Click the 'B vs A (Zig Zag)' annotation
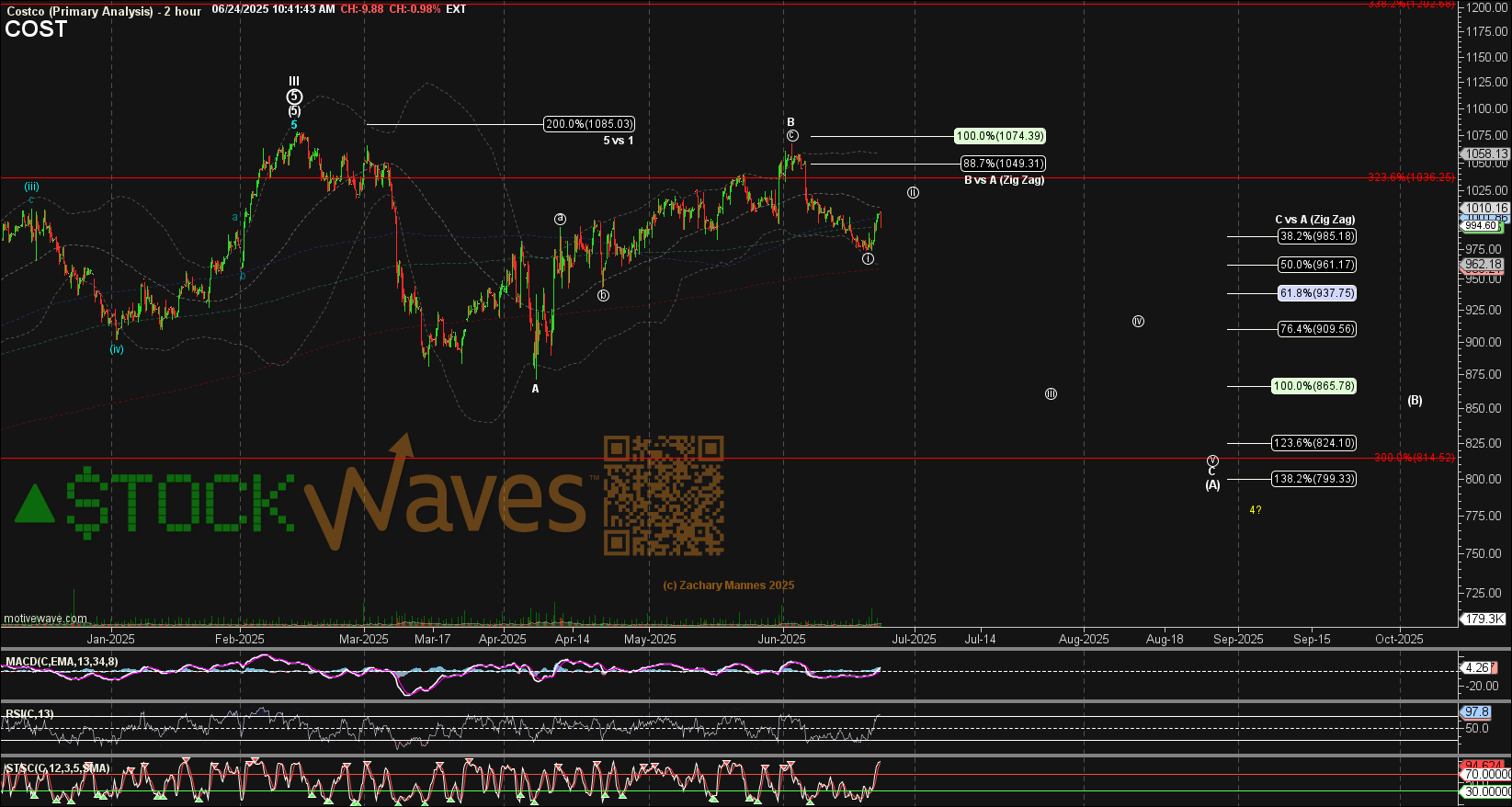 pyautogui.click(x=1004, y=180)
